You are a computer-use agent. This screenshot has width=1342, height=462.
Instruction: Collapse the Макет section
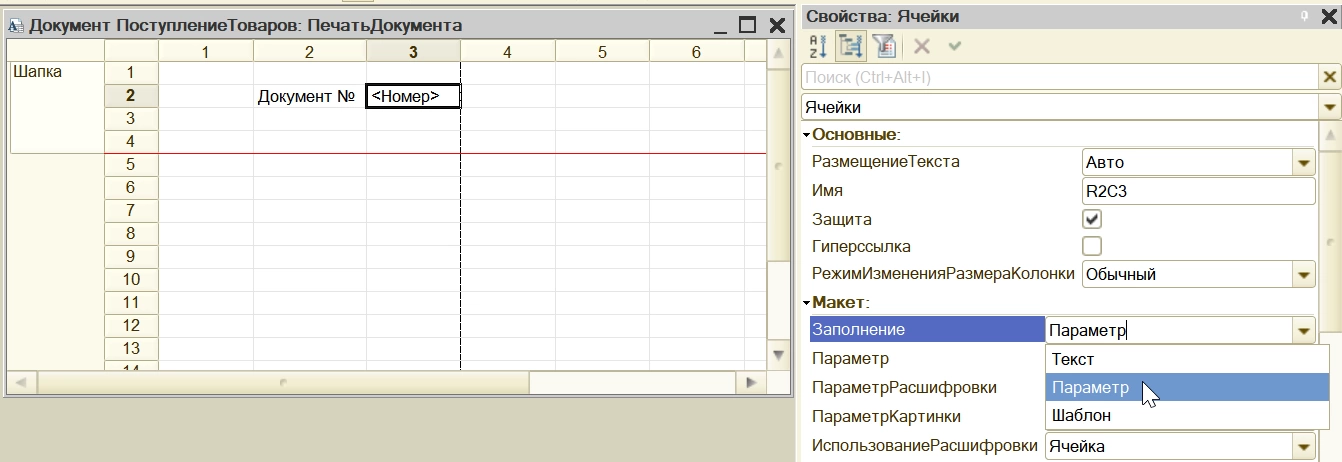click(806, 302)
